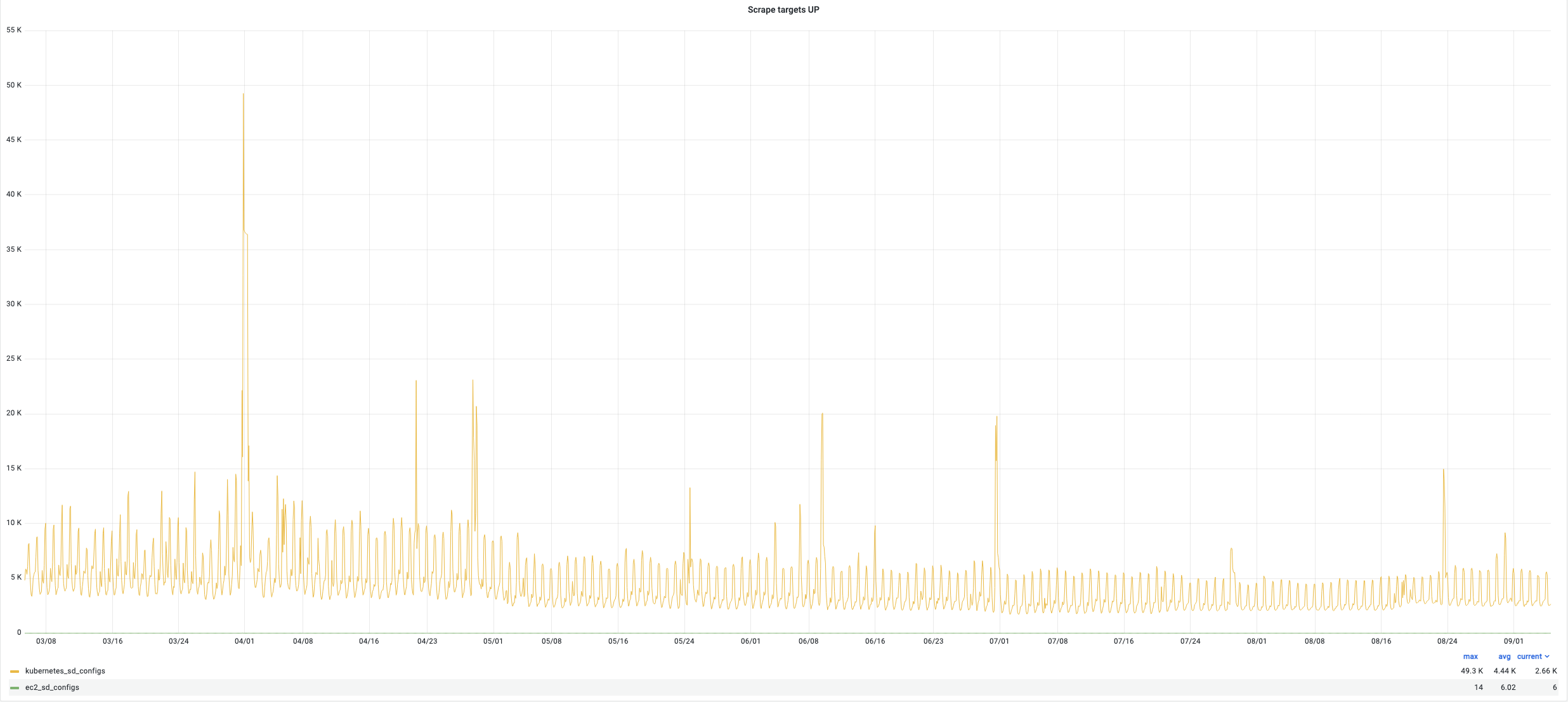1568x702 pixels.
Task: Toggle the kubernetes_sd_configs series in legend
Action: (65, 671)
